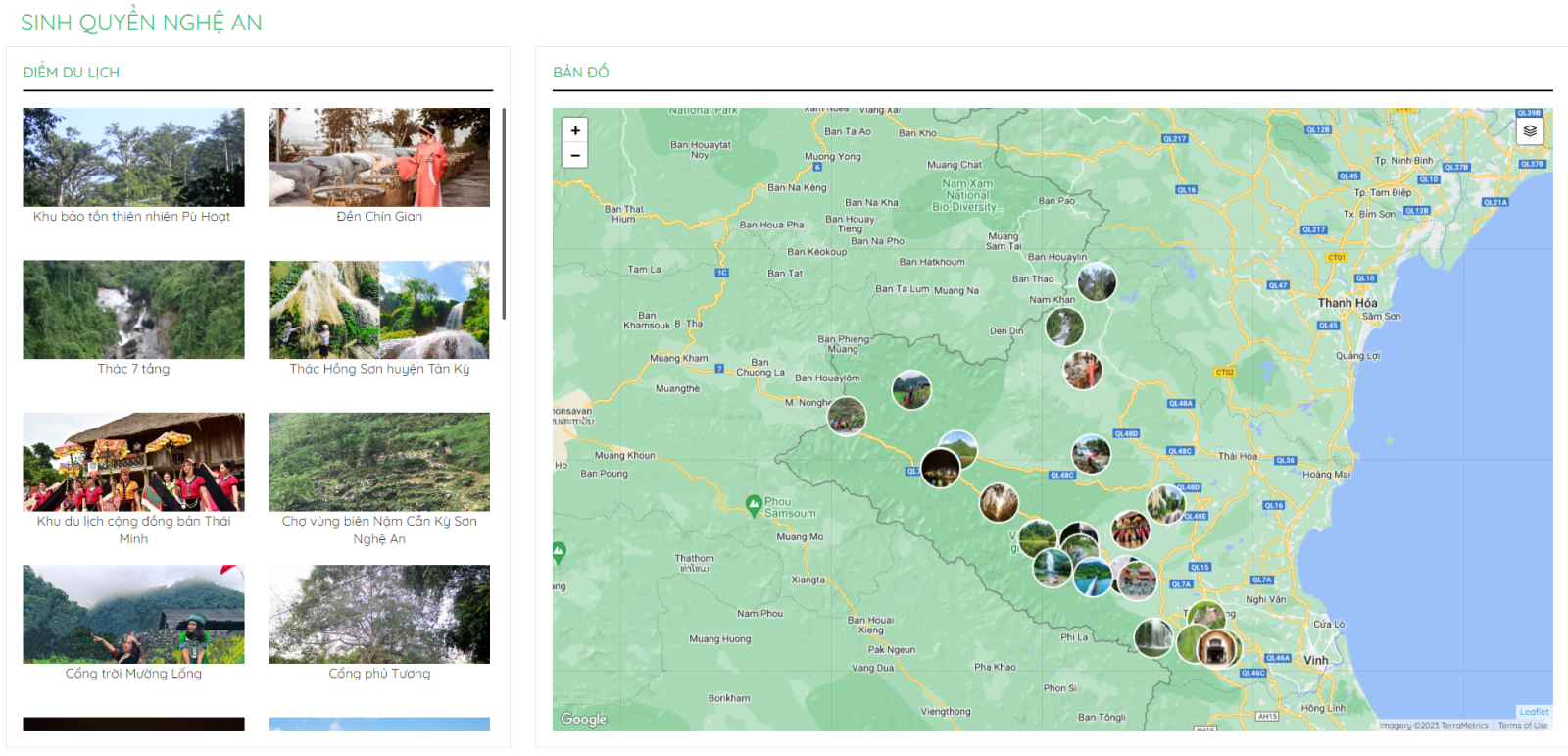Open the Khu bảo tồn Pù Hoạt photo
Viewport: 1568px width, 756px height.
[133, 157]
